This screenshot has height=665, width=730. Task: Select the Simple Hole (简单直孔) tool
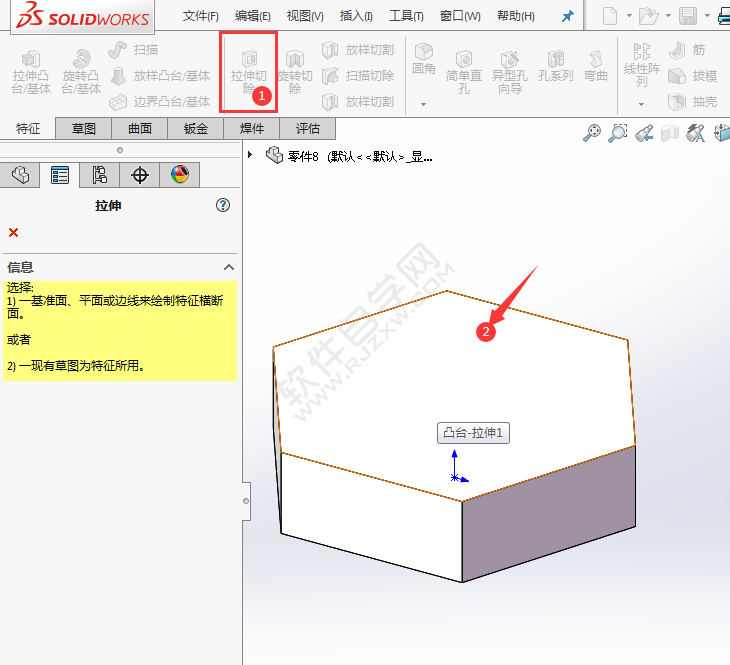pos(464,72)
